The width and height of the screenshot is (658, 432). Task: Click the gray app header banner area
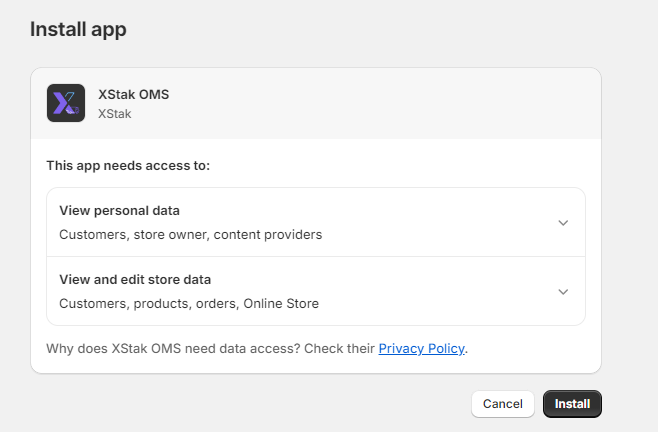(x=380, y=103)
